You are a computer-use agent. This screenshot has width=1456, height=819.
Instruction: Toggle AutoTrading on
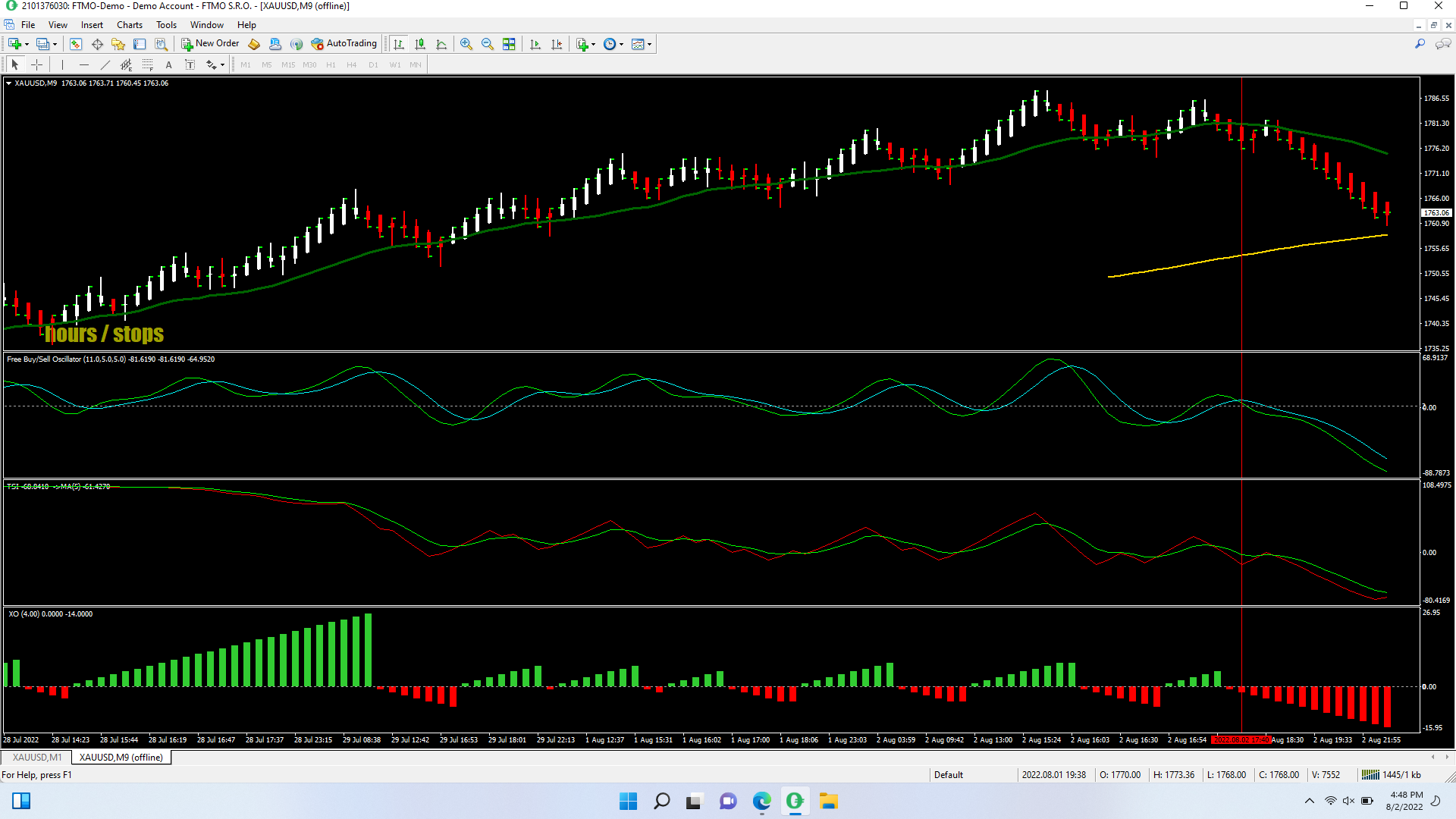tap(344, 44)
